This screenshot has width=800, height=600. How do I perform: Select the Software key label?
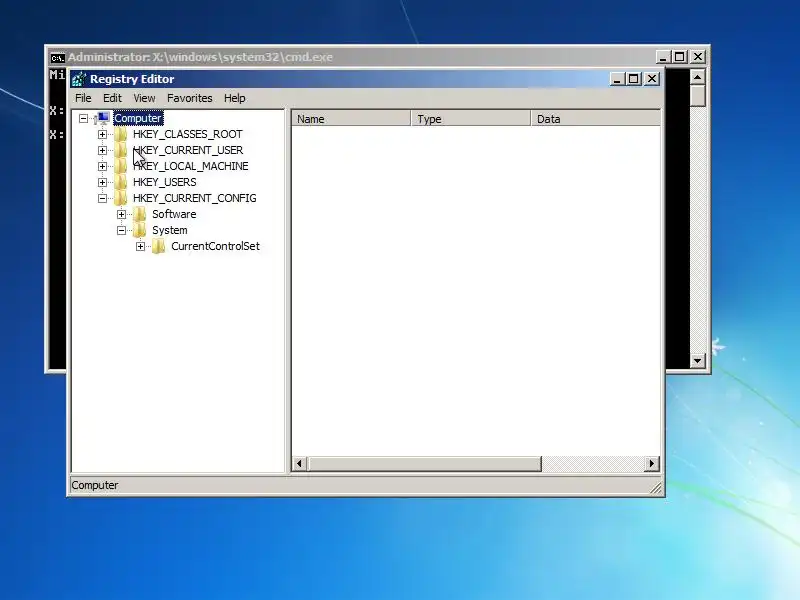pos(174,214)
